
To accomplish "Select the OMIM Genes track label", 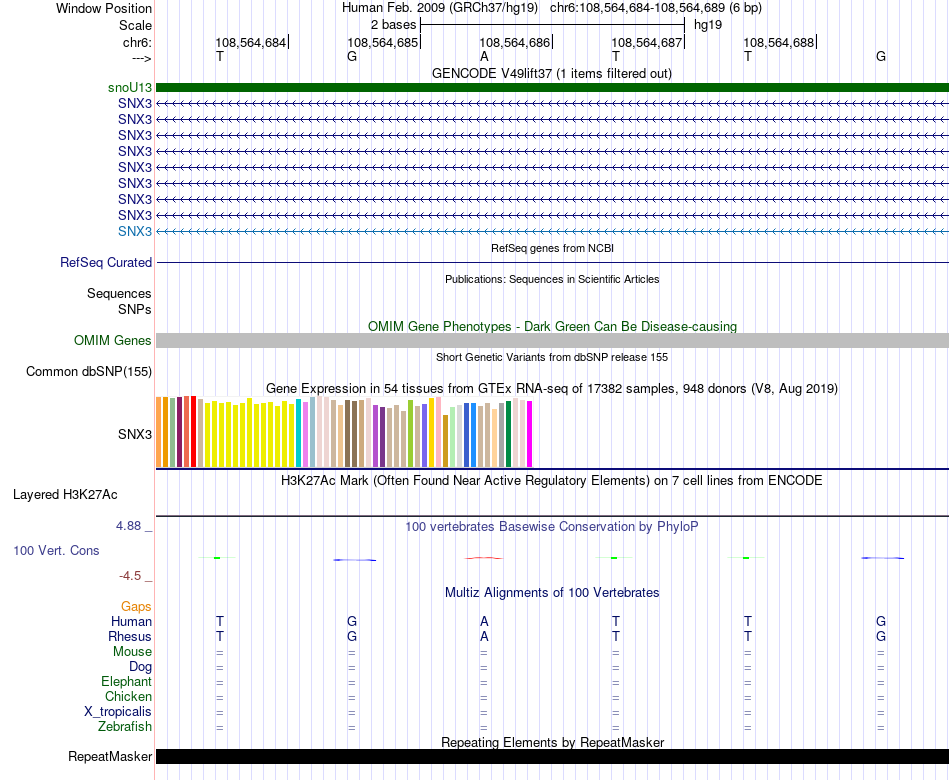I will (x=113, y=341).
